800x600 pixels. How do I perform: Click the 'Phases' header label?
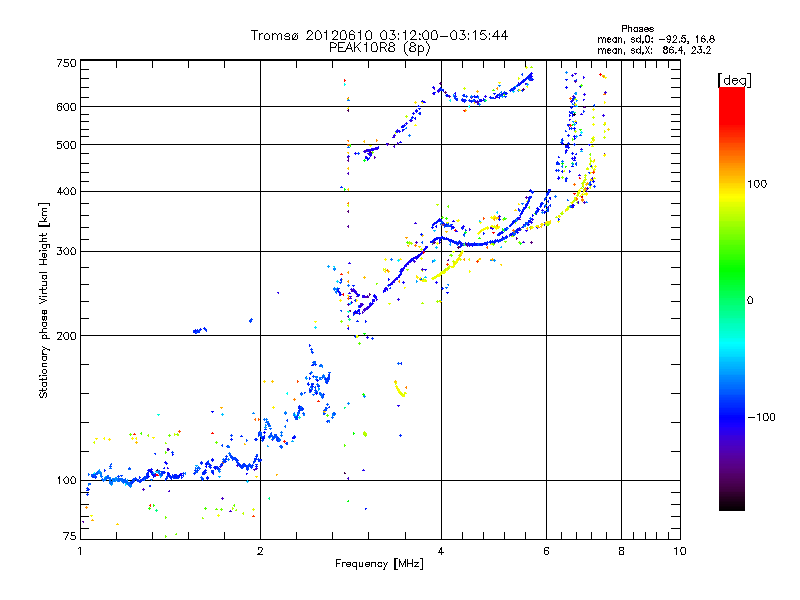(x=637, y=29)
